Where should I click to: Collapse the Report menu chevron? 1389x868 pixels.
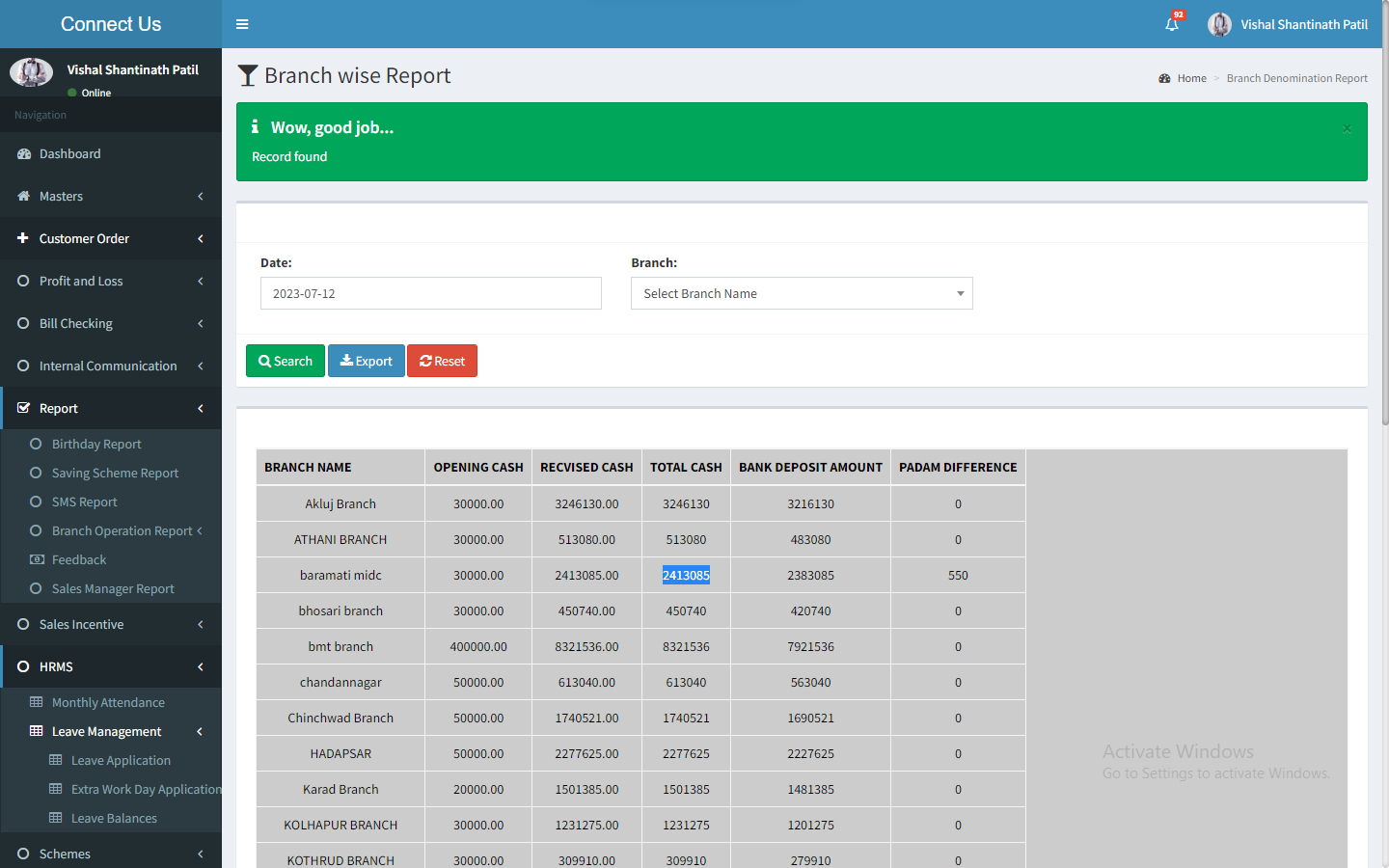[201, 408]
